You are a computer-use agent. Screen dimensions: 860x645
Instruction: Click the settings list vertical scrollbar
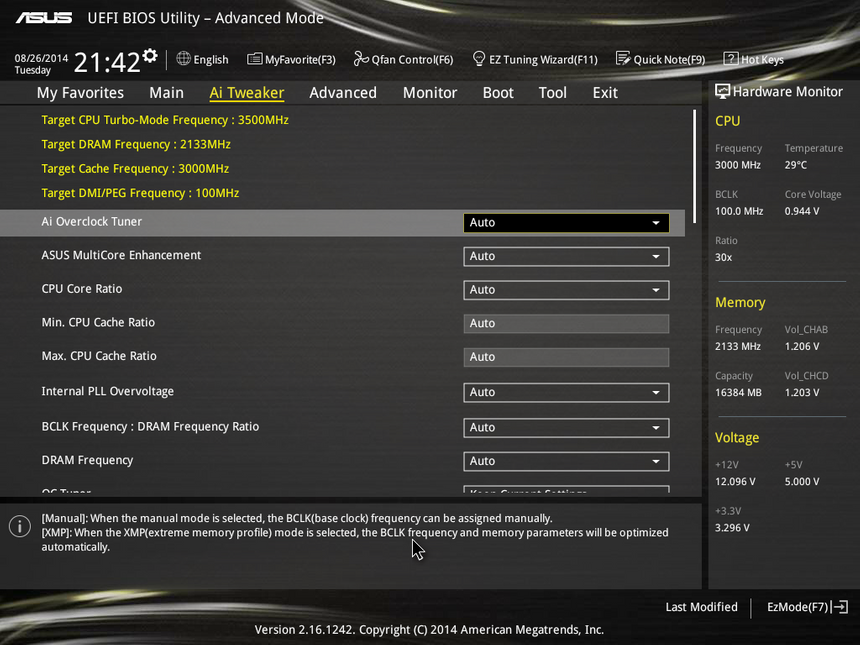pyautogui.click(x=695, y=165)
